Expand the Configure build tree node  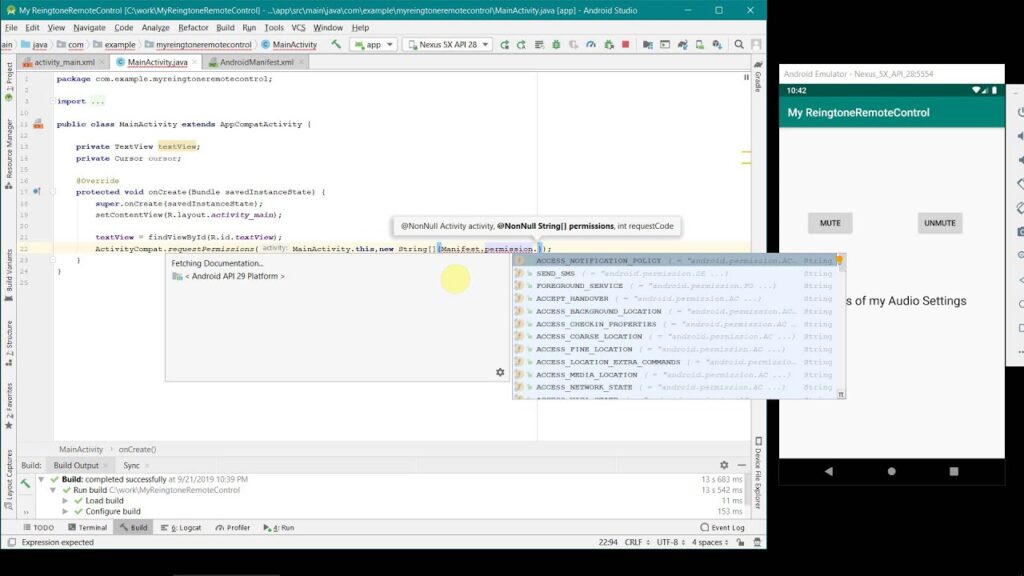point(65,511)
